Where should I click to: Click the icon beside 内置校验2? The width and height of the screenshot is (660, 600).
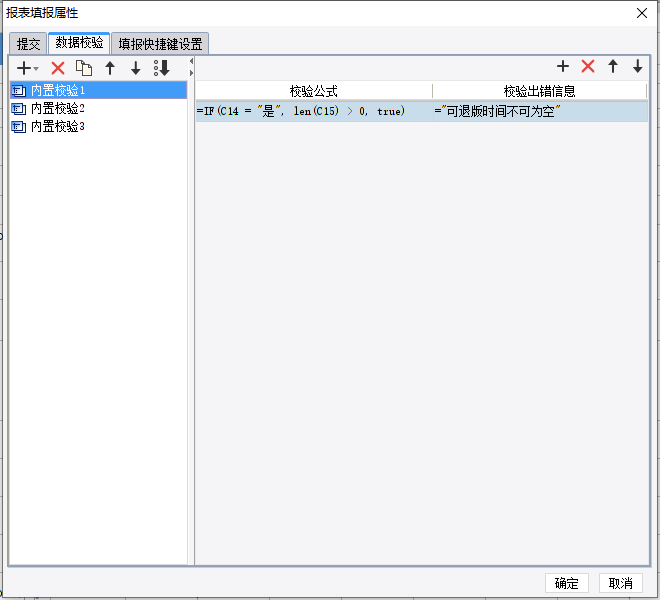click(19, 109)
